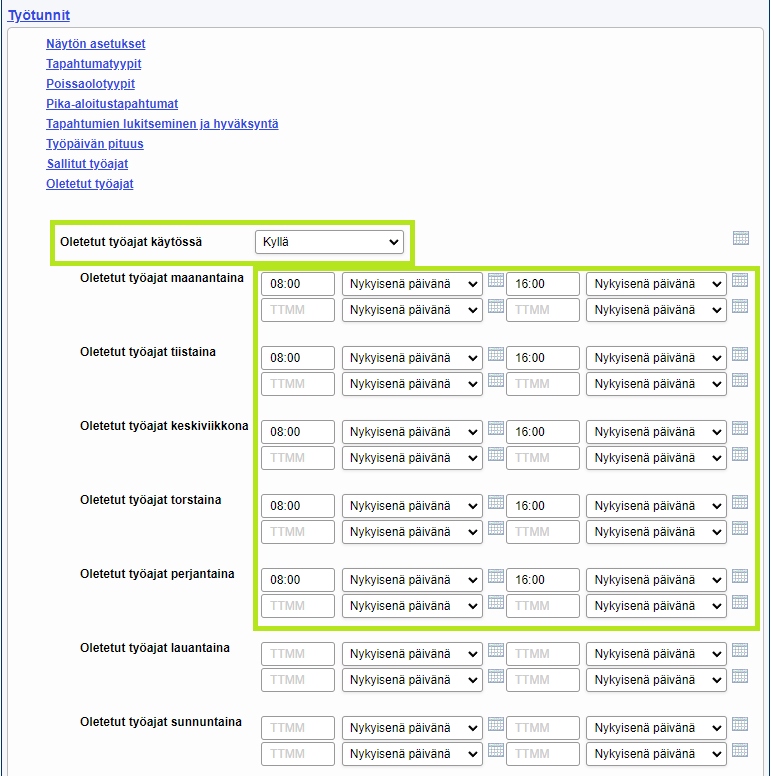Viewport: 772px width, 776px height.
Task: Open Tapahtumatyypit link
Action: coord(94,64)
